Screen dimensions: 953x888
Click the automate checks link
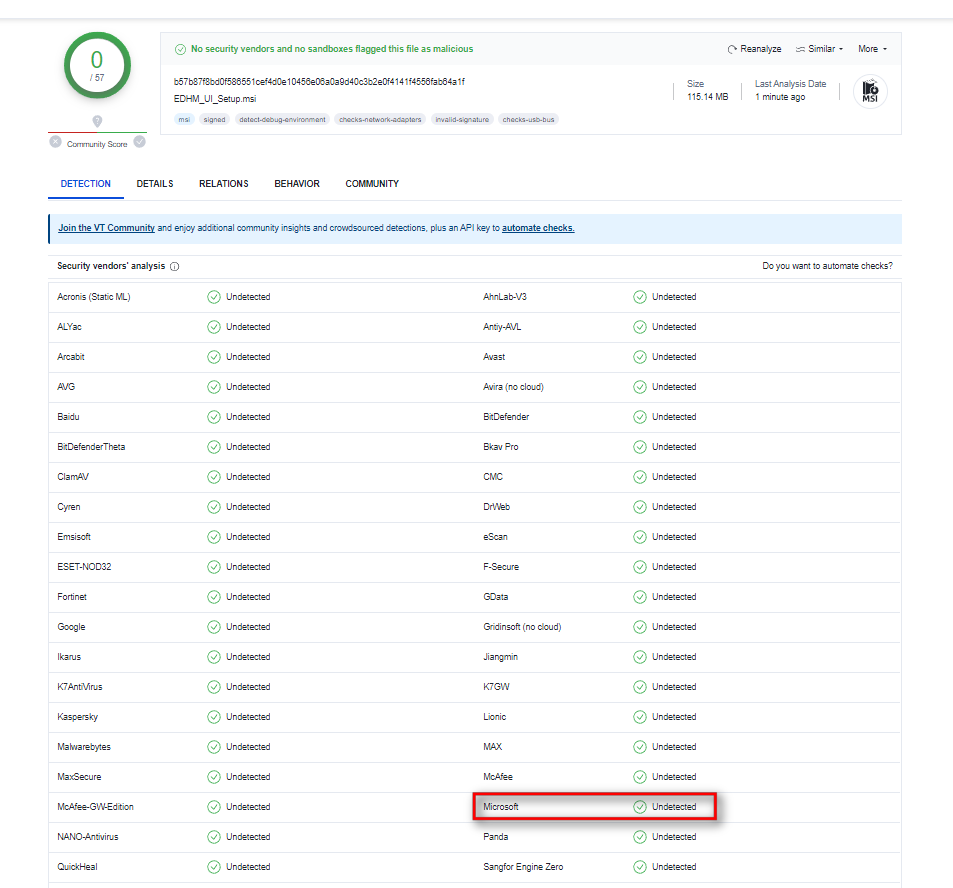point(538,227)
